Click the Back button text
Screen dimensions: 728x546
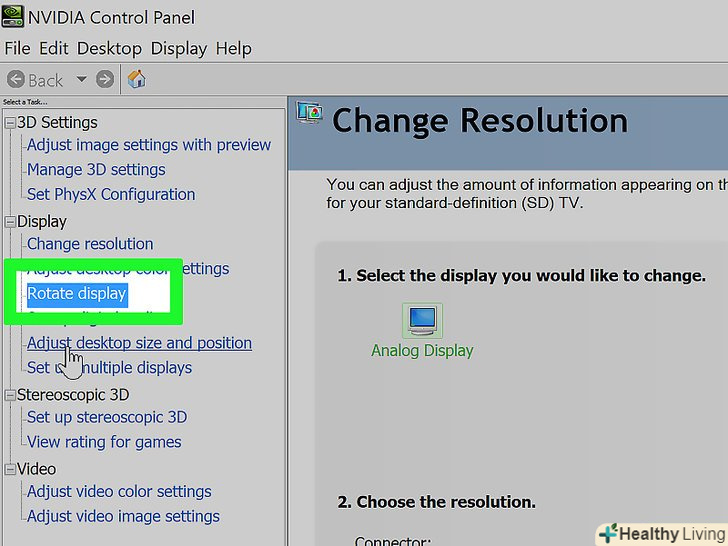(46, 80)
